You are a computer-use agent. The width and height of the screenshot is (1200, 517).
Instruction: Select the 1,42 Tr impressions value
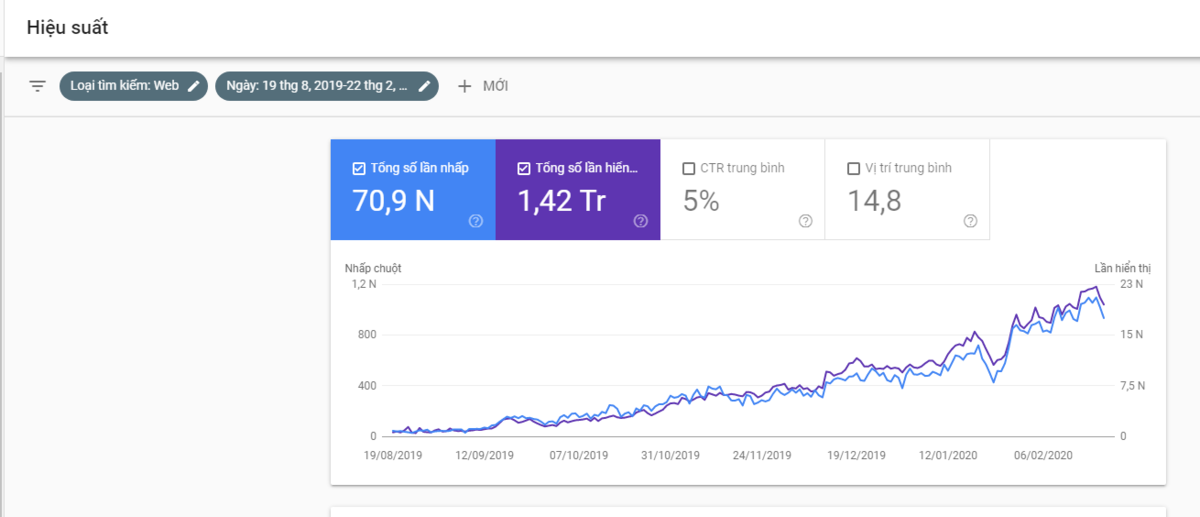click(x=561, y=201)
